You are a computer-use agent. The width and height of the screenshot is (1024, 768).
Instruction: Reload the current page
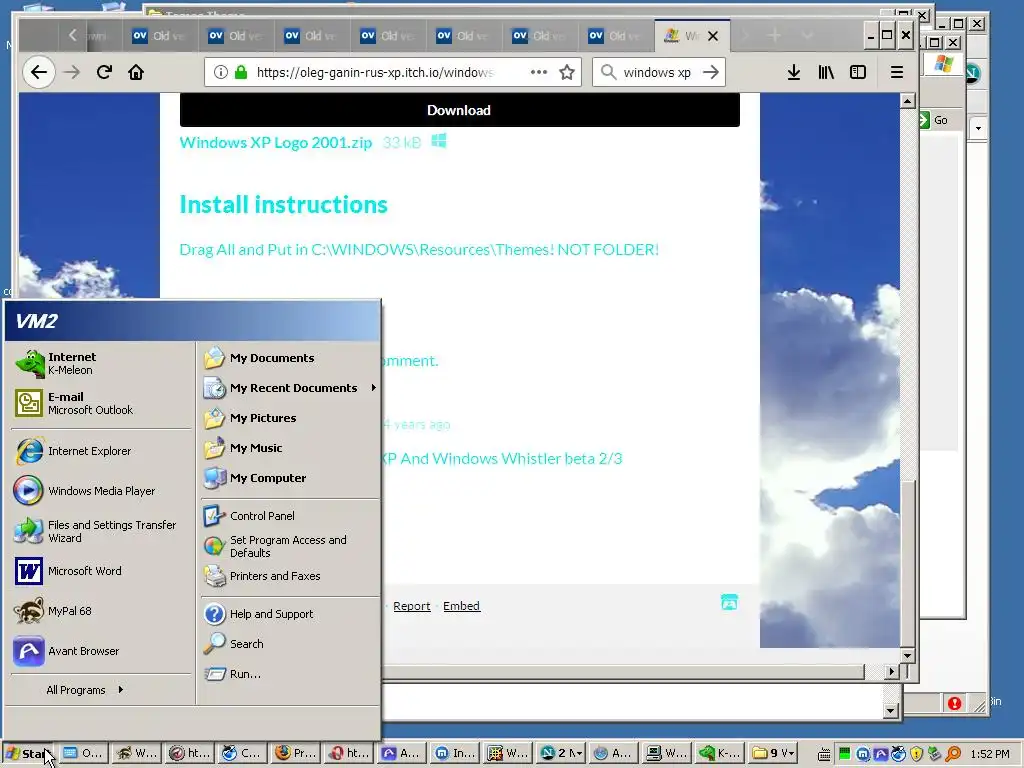pyautogui.click(x=104, y=72)
